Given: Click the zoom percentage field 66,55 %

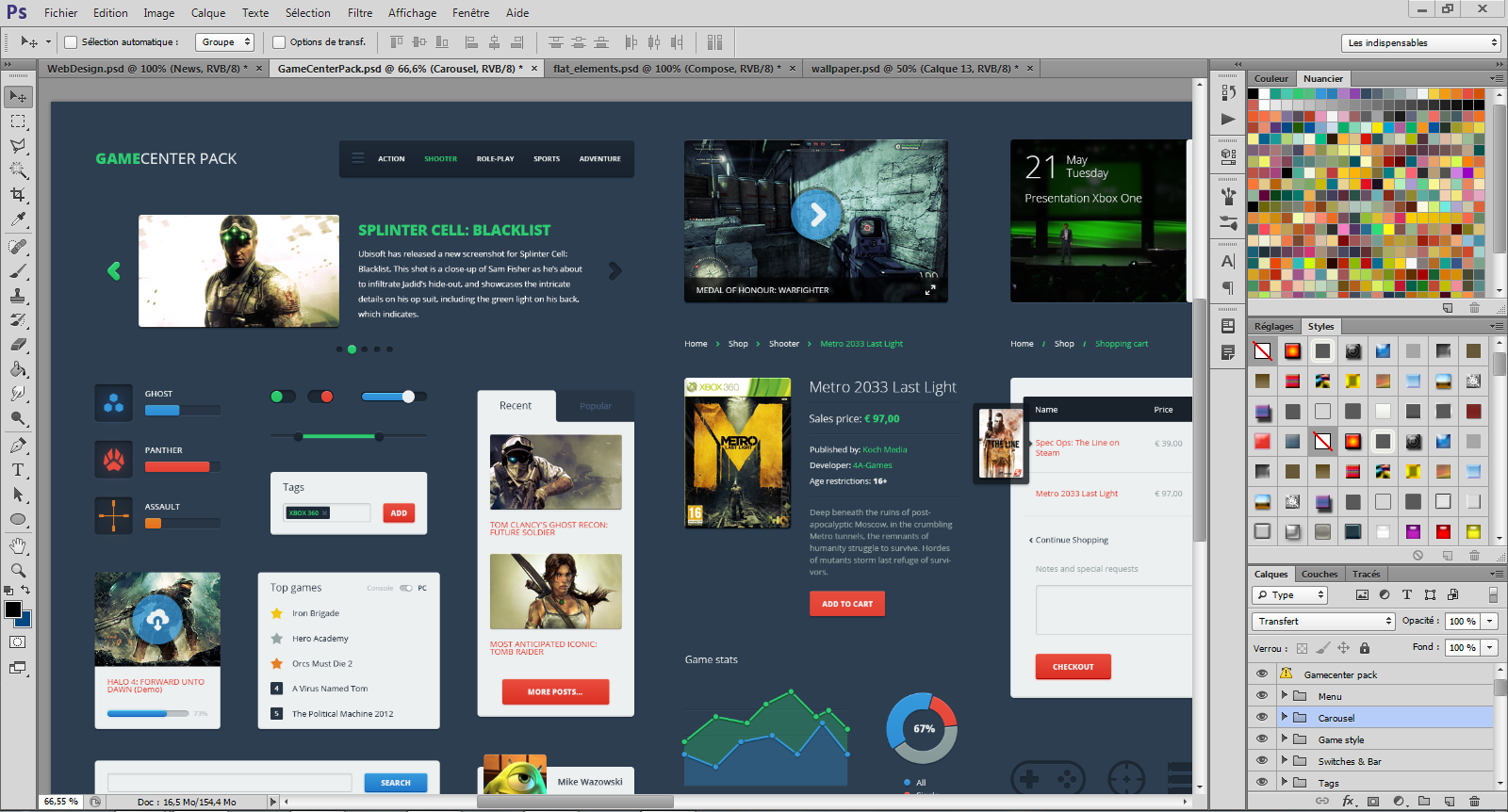Looking at the screenshot, I should [61, 802].
